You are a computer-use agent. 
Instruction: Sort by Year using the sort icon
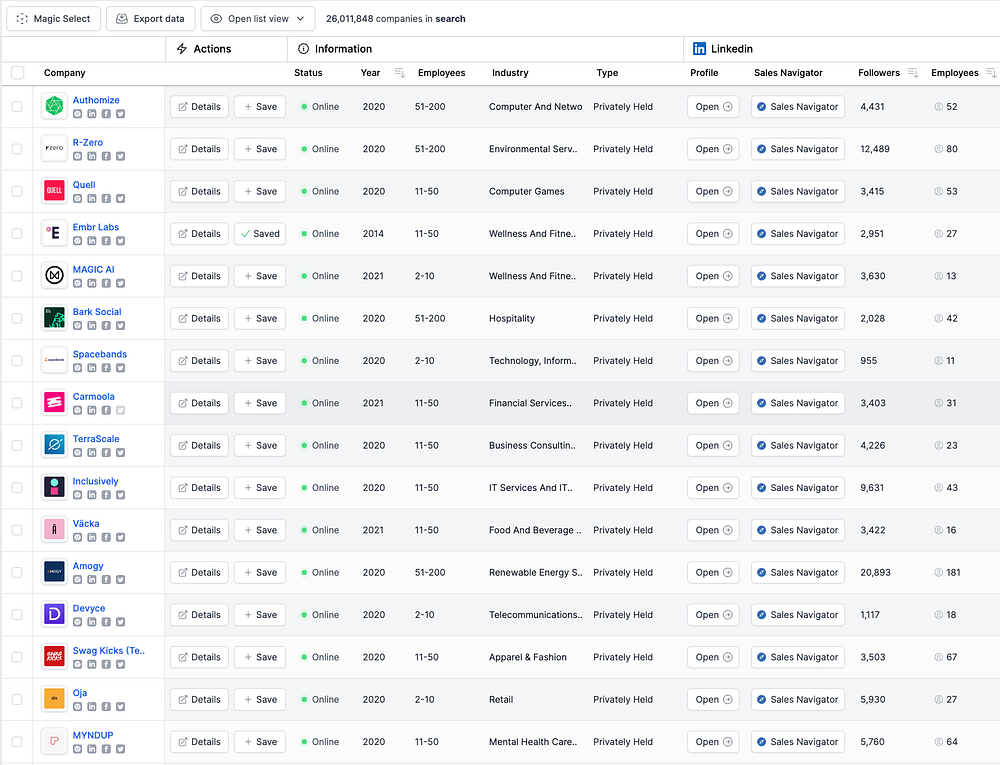tap(400, 73)
